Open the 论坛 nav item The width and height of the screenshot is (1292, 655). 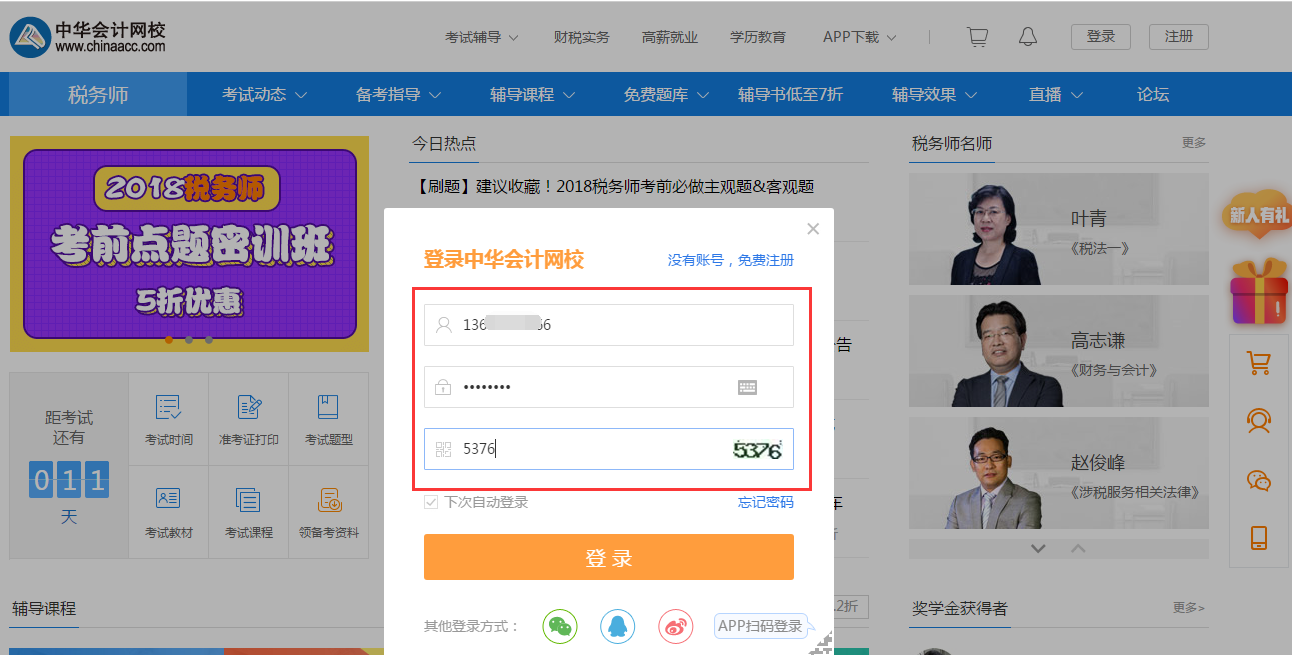(1153, 95)
